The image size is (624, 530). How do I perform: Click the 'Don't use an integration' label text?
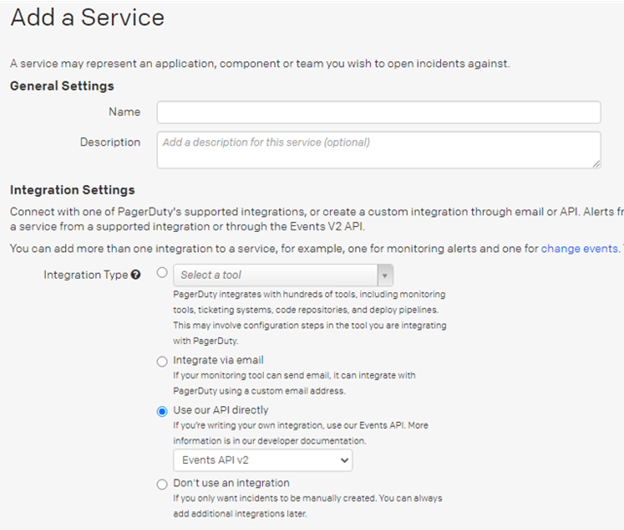(232, 484)
